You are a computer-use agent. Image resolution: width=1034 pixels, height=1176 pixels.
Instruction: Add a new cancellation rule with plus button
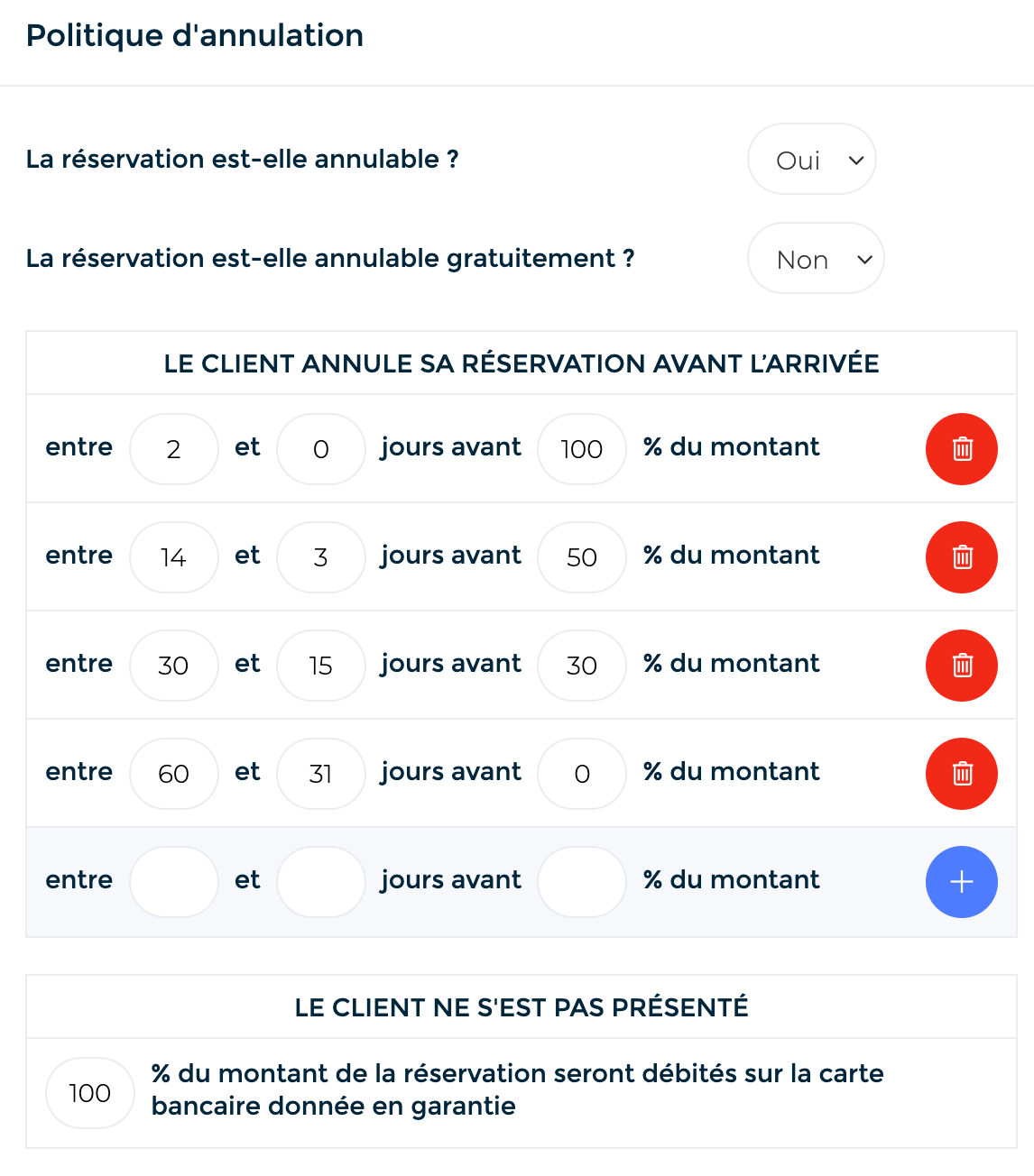click(x=961, y=882)
